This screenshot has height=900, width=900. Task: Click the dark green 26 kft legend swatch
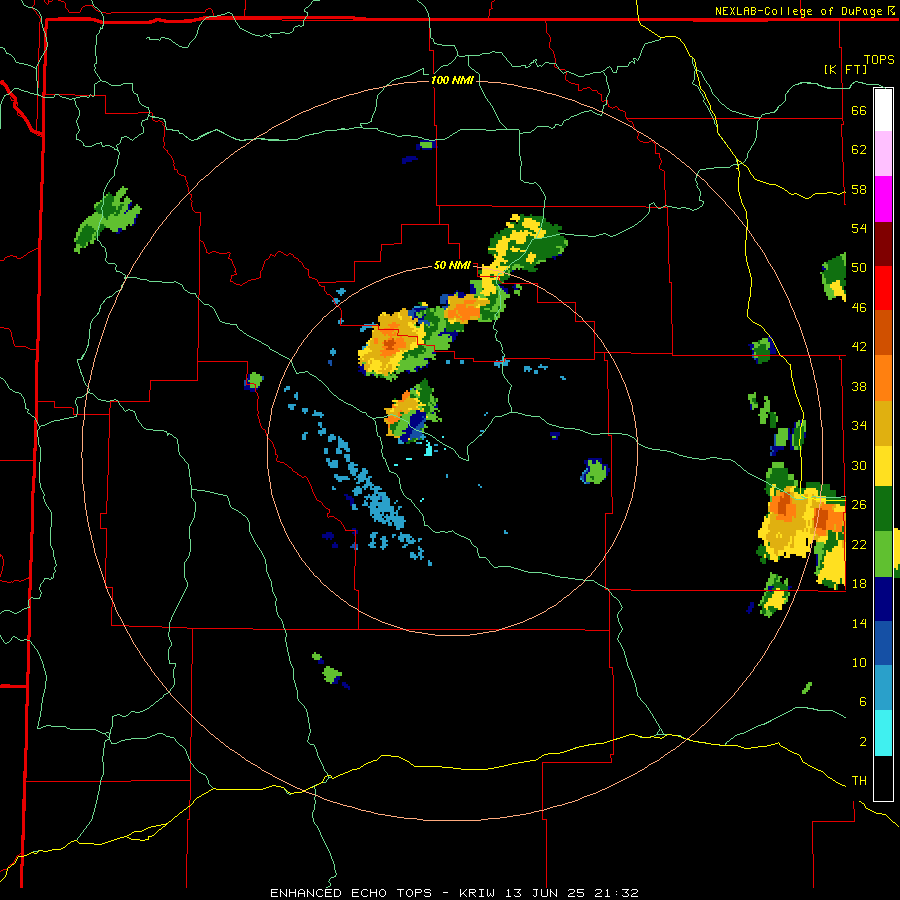(x=883, y=509)
